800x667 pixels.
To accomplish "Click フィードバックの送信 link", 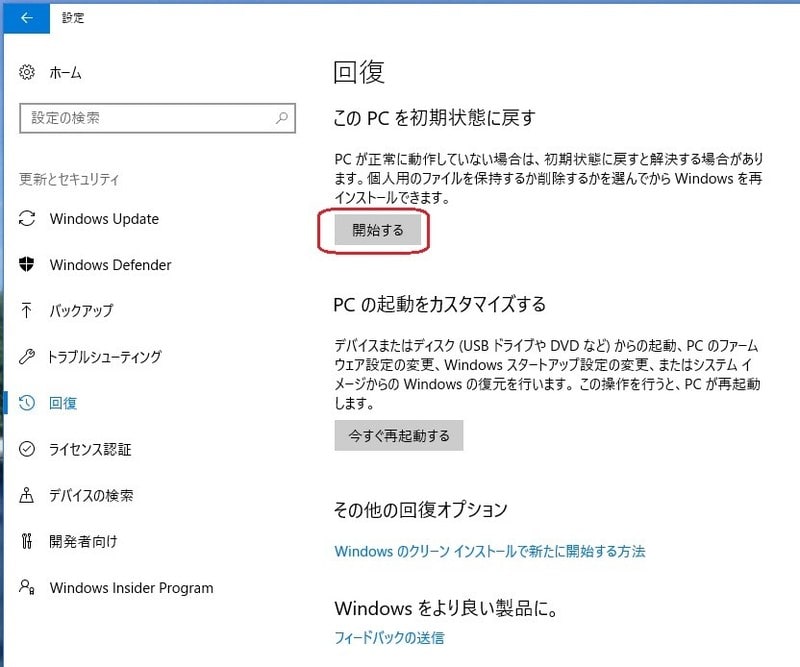I will [x=389, y=637].
